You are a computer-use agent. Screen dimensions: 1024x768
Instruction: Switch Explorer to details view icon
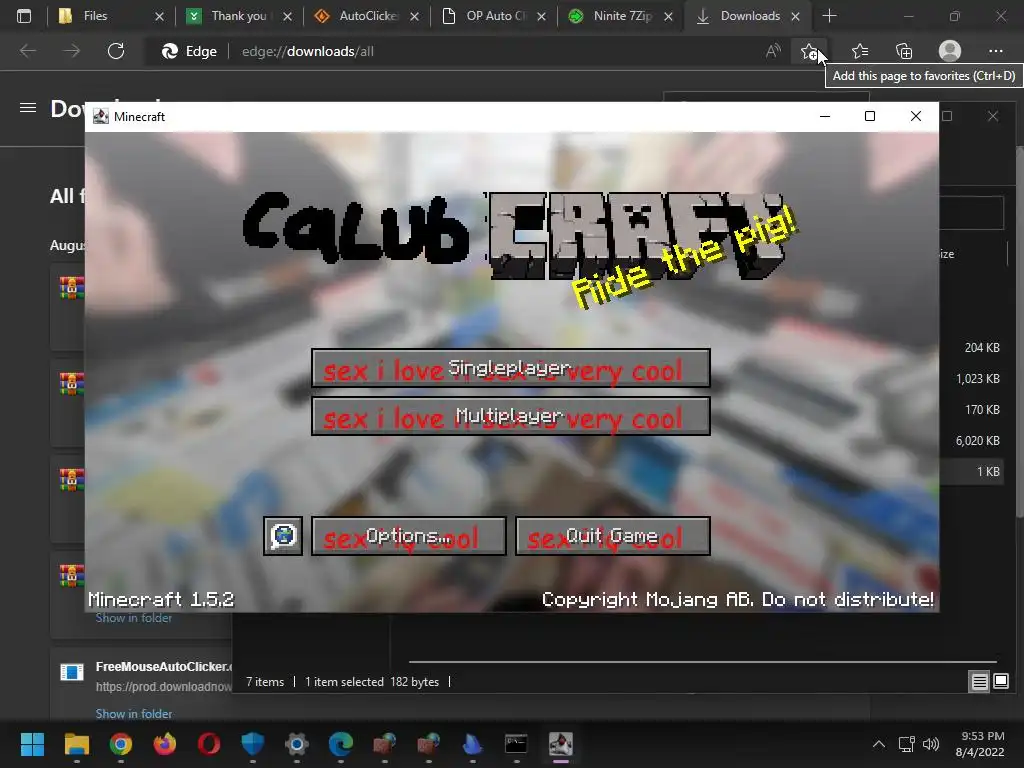tap(980, 682)
